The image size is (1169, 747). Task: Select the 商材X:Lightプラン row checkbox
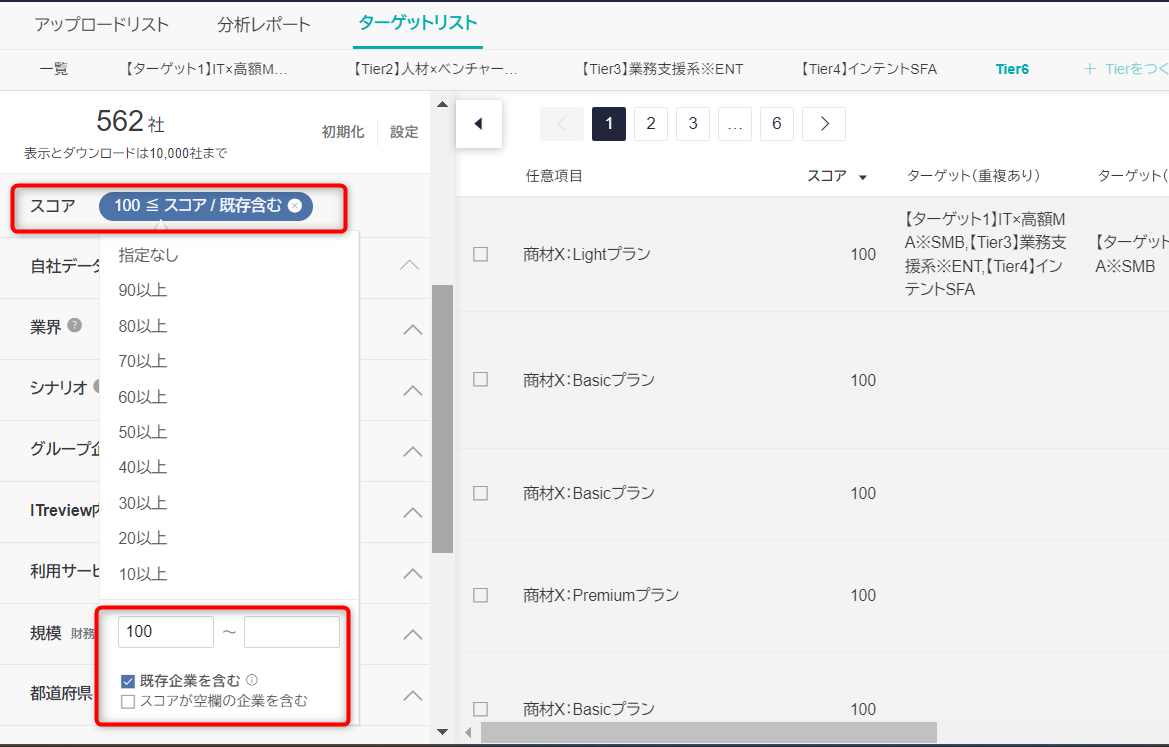point(480,254)
